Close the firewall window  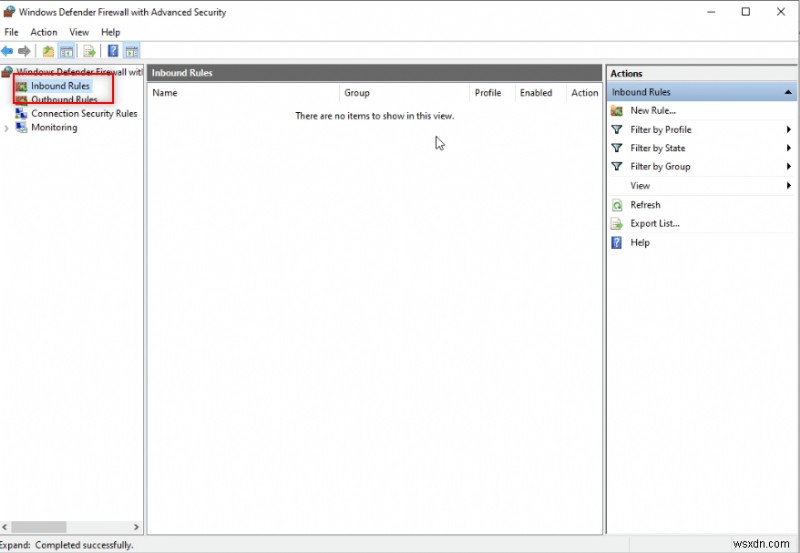point(781,12)
